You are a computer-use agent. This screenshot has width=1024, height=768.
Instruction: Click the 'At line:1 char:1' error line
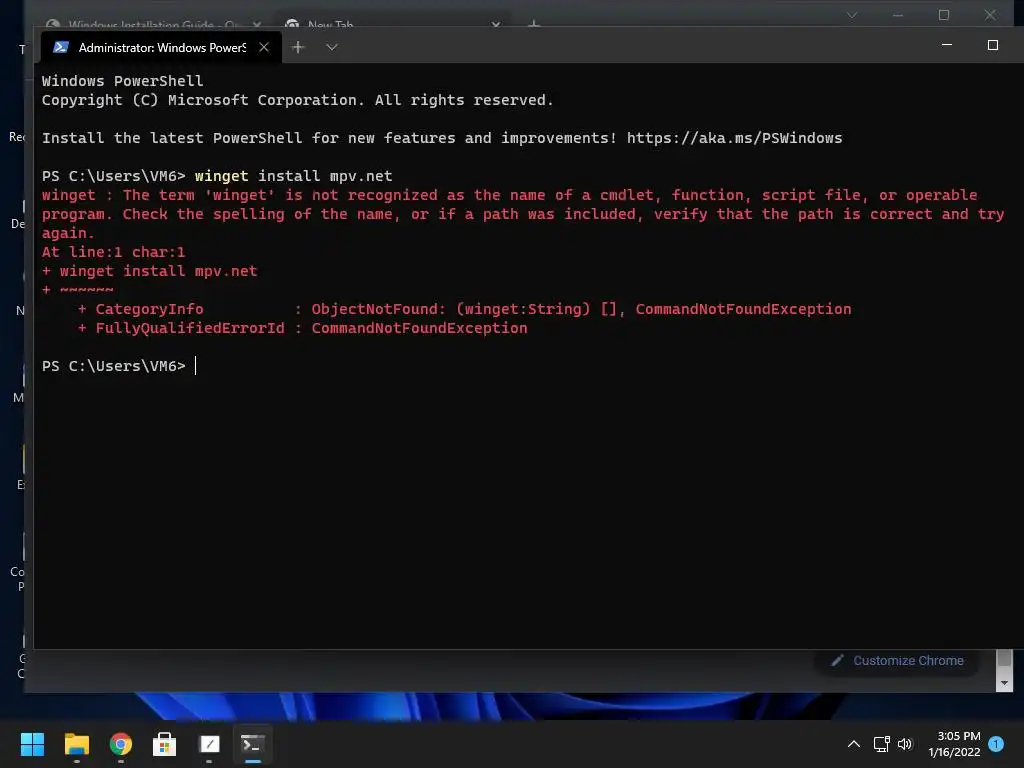click(x=114, y=252)
